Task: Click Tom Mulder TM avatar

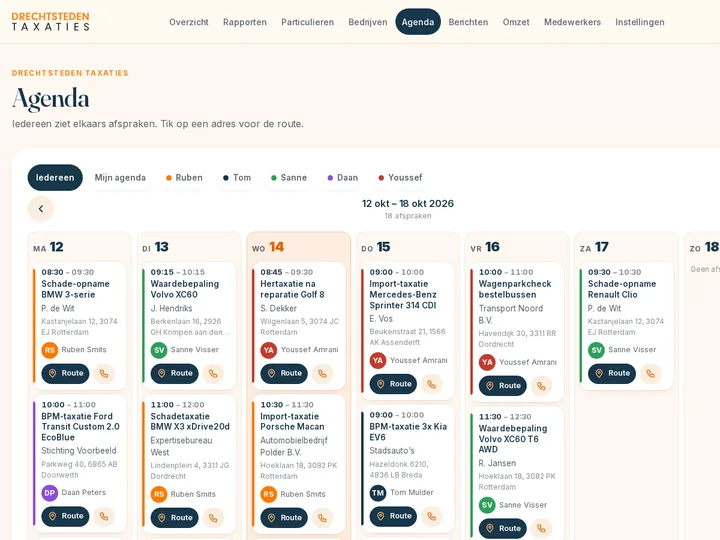Action: point(378,493)
